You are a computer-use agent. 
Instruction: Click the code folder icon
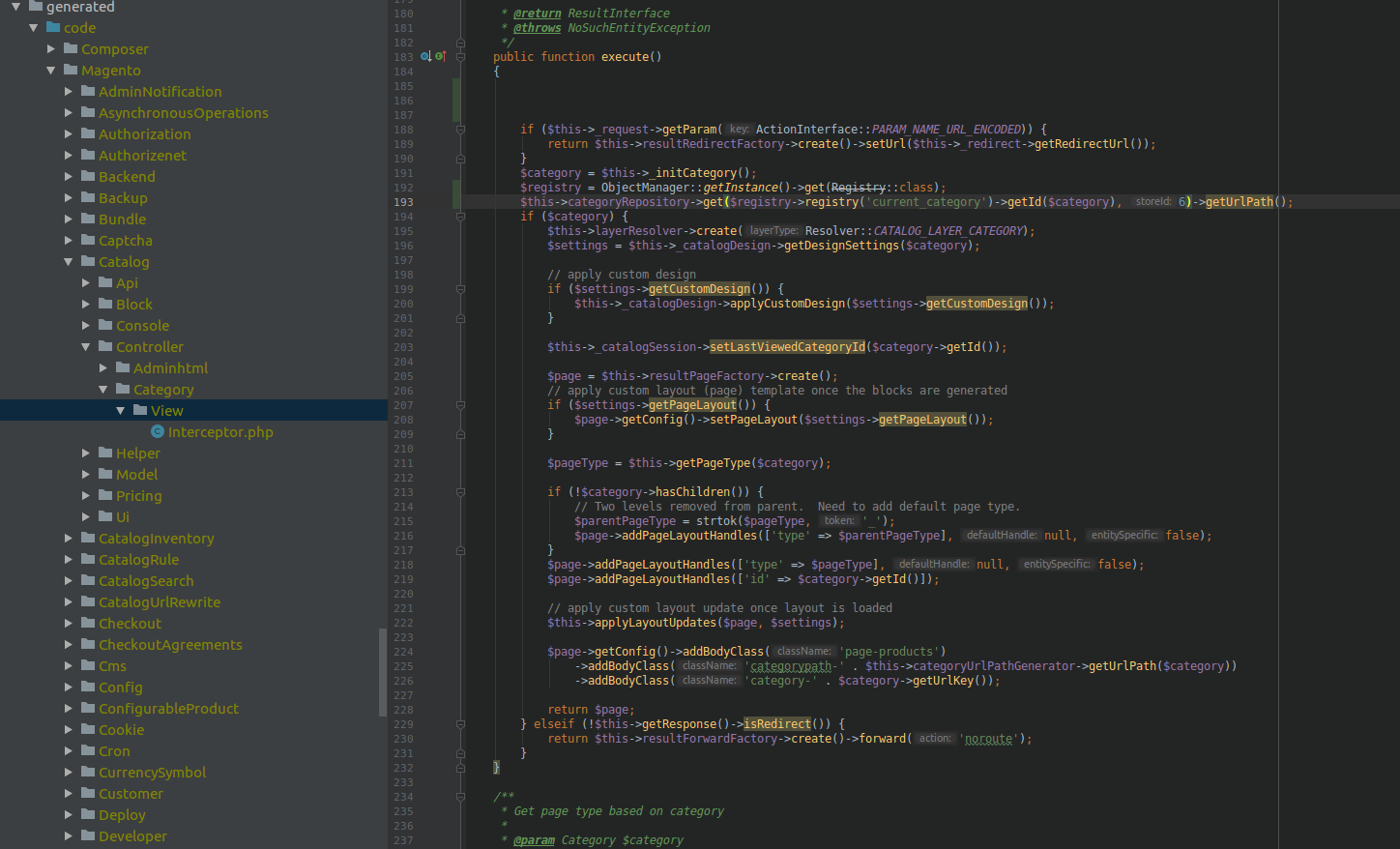pyautogui.click(x=53, y=27)
